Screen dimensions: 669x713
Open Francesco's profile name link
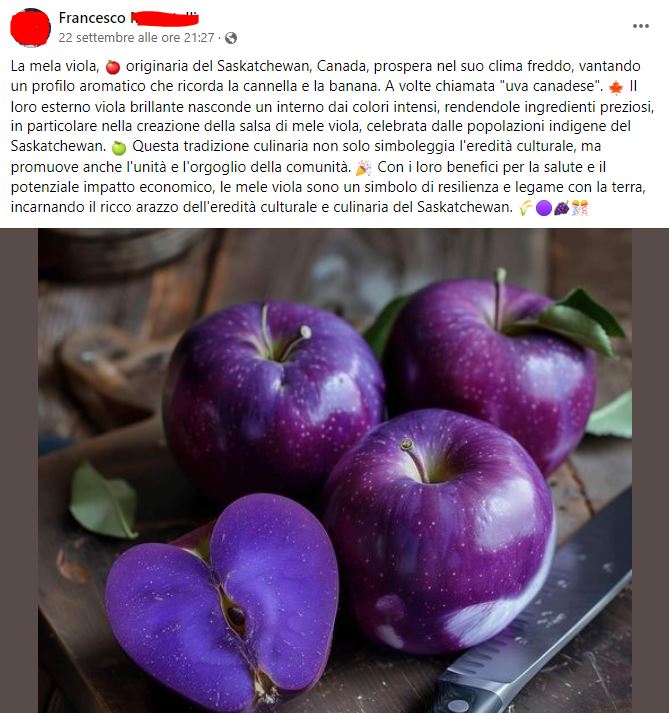pos(129,18)
